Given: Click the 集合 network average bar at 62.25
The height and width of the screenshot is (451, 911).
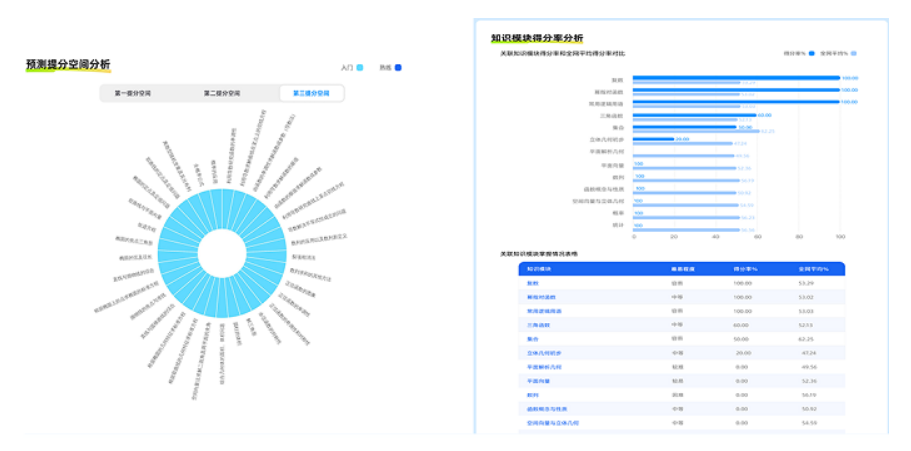Looking at the screenshot, I should pos(696,131).
